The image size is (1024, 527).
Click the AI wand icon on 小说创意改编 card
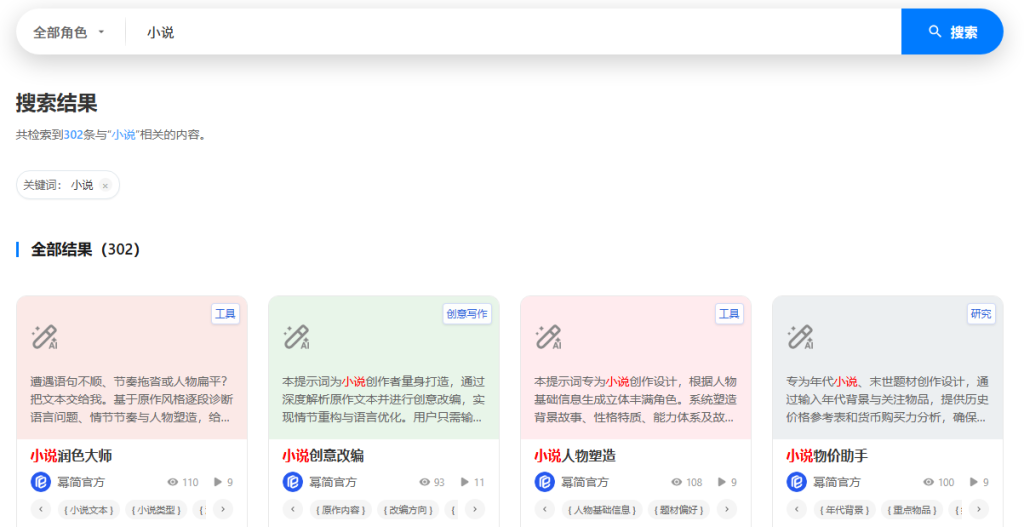[x=296, y=337]
